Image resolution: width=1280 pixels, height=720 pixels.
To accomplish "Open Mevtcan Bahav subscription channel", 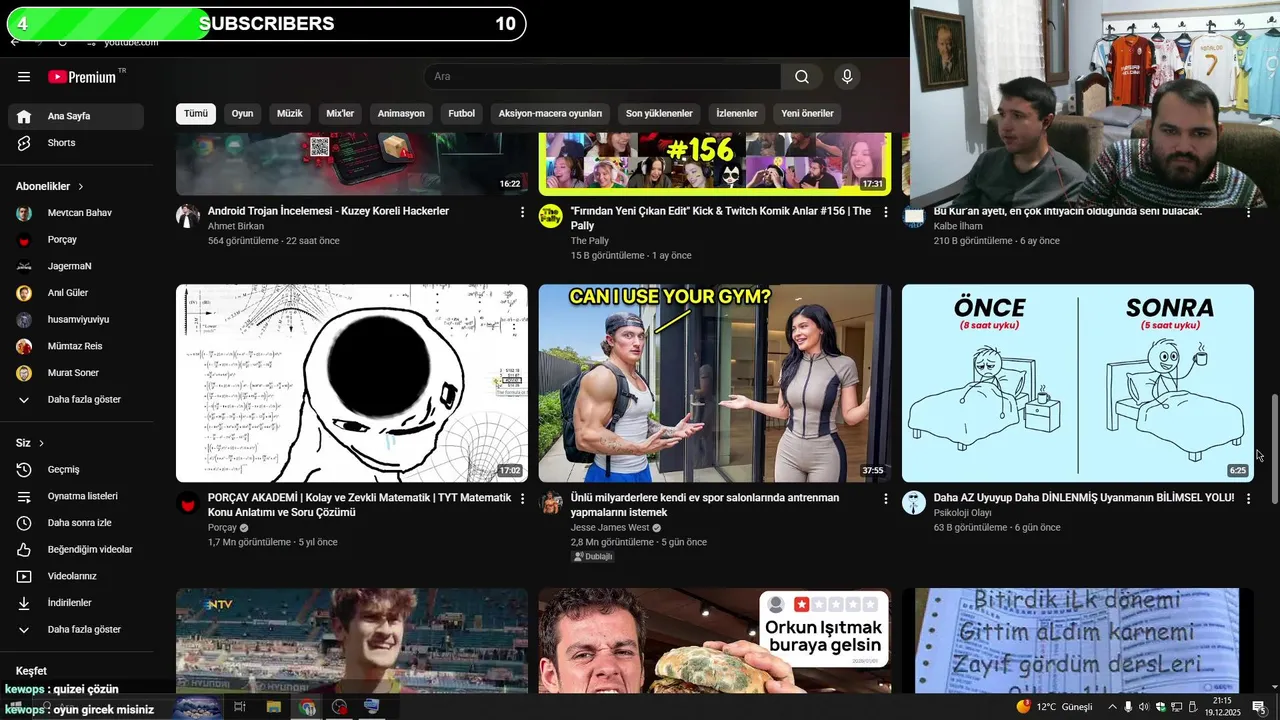I will click(x=76, y=213).
